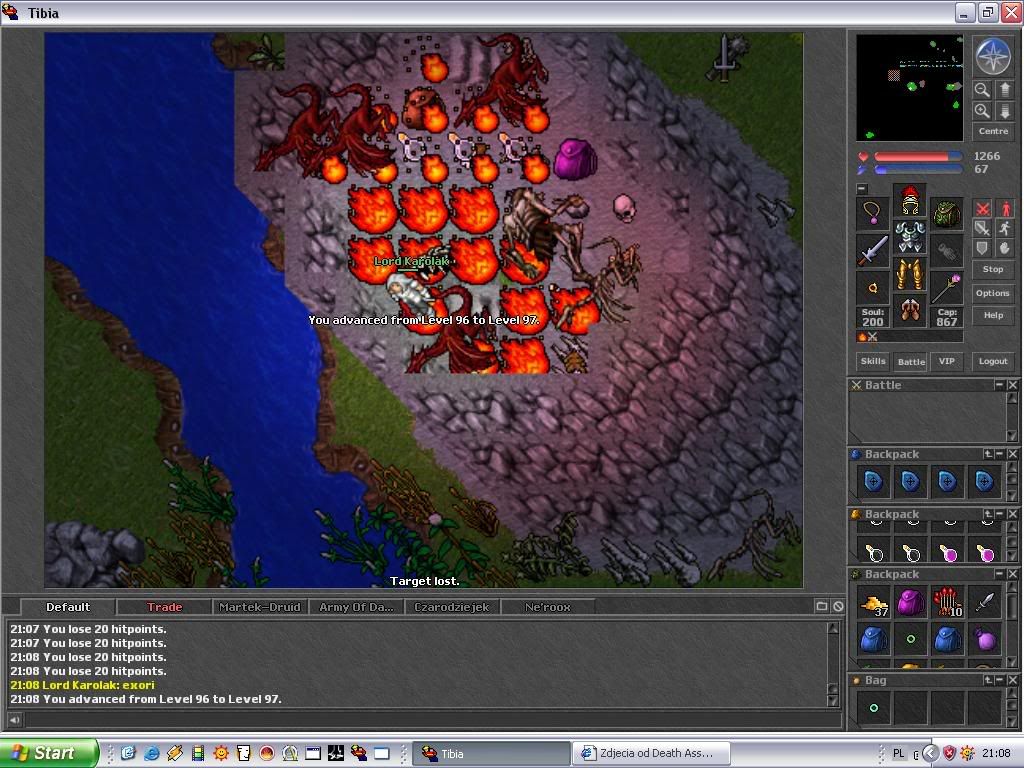Select the gold coins stack of 37
This screenshot has height=768, width=1024.
(x=873, y=603)
